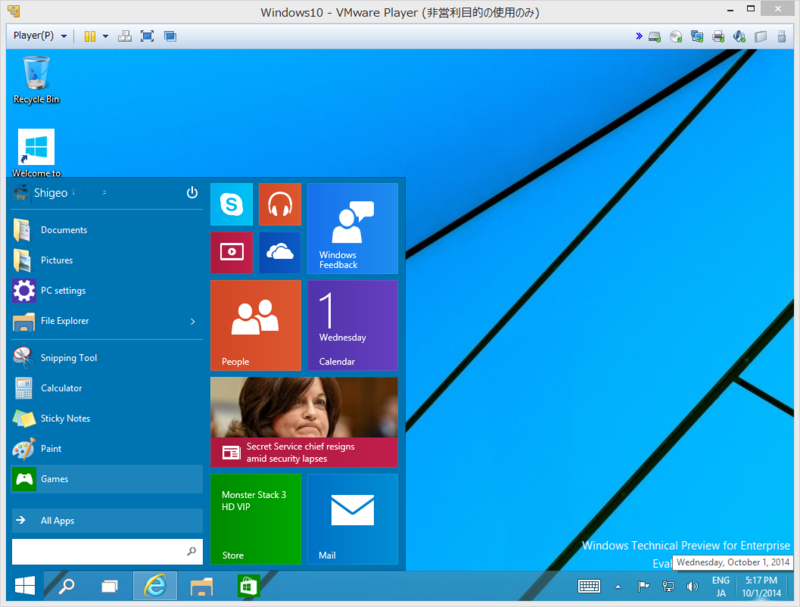Open the network tray icon
This screenshot has height=607, width=800.
[x=668, y=587]
